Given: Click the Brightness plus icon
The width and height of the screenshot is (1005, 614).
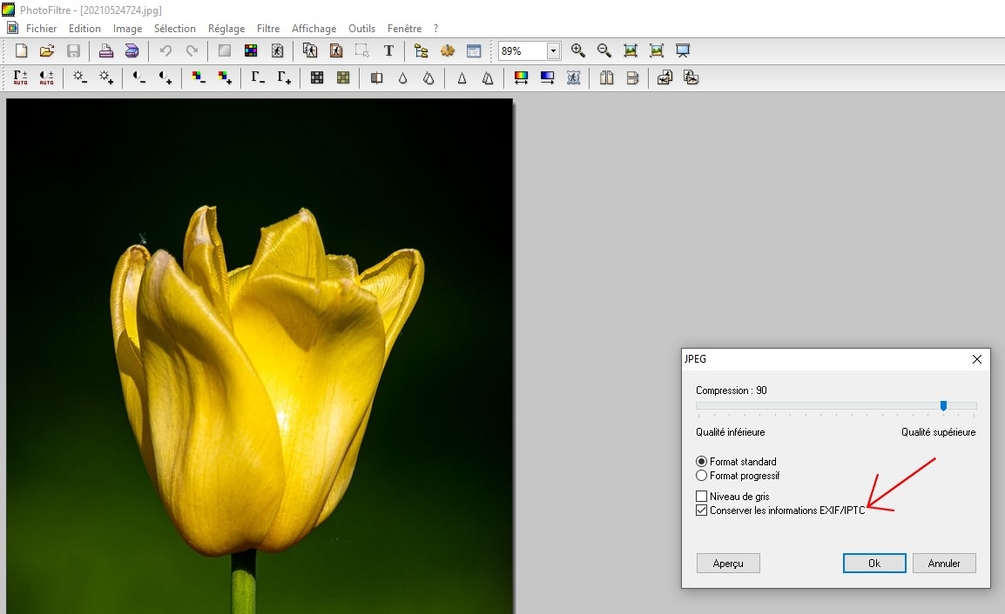Looking at the screenshot, I should point(106,77).
